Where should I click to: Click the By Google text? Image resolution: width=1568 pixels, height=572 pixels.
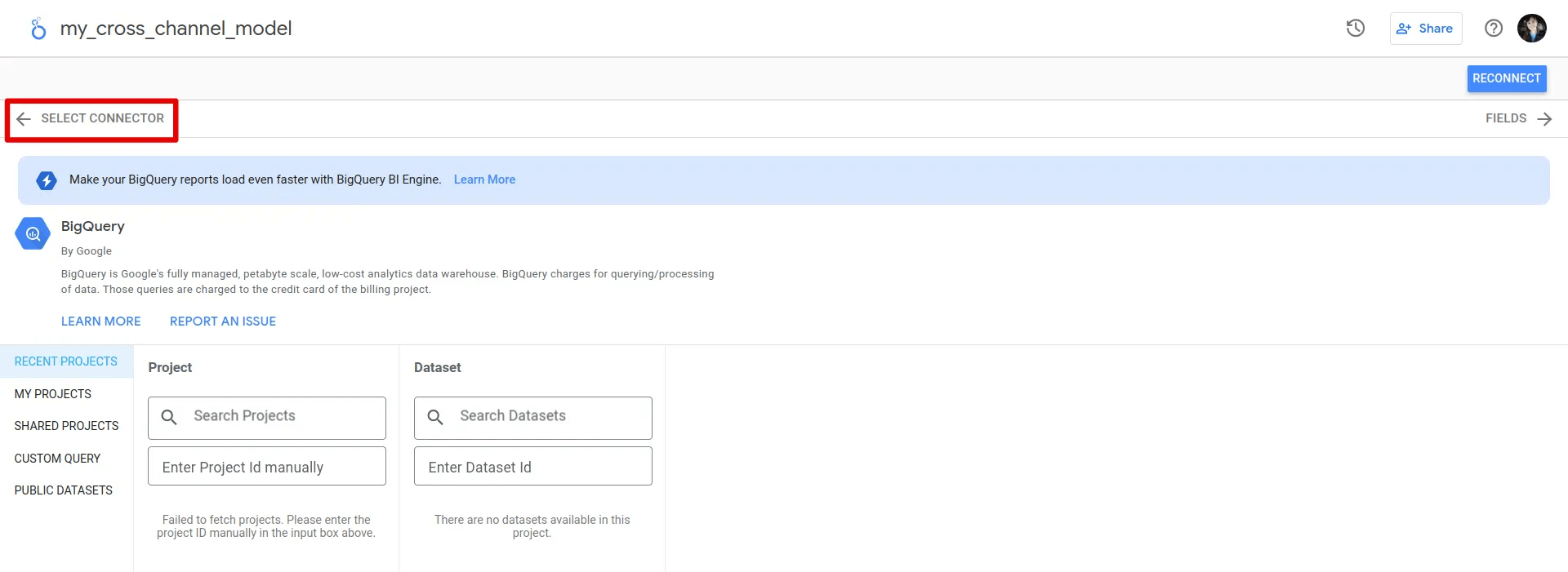pyautogui.click(x=87, y=251)
